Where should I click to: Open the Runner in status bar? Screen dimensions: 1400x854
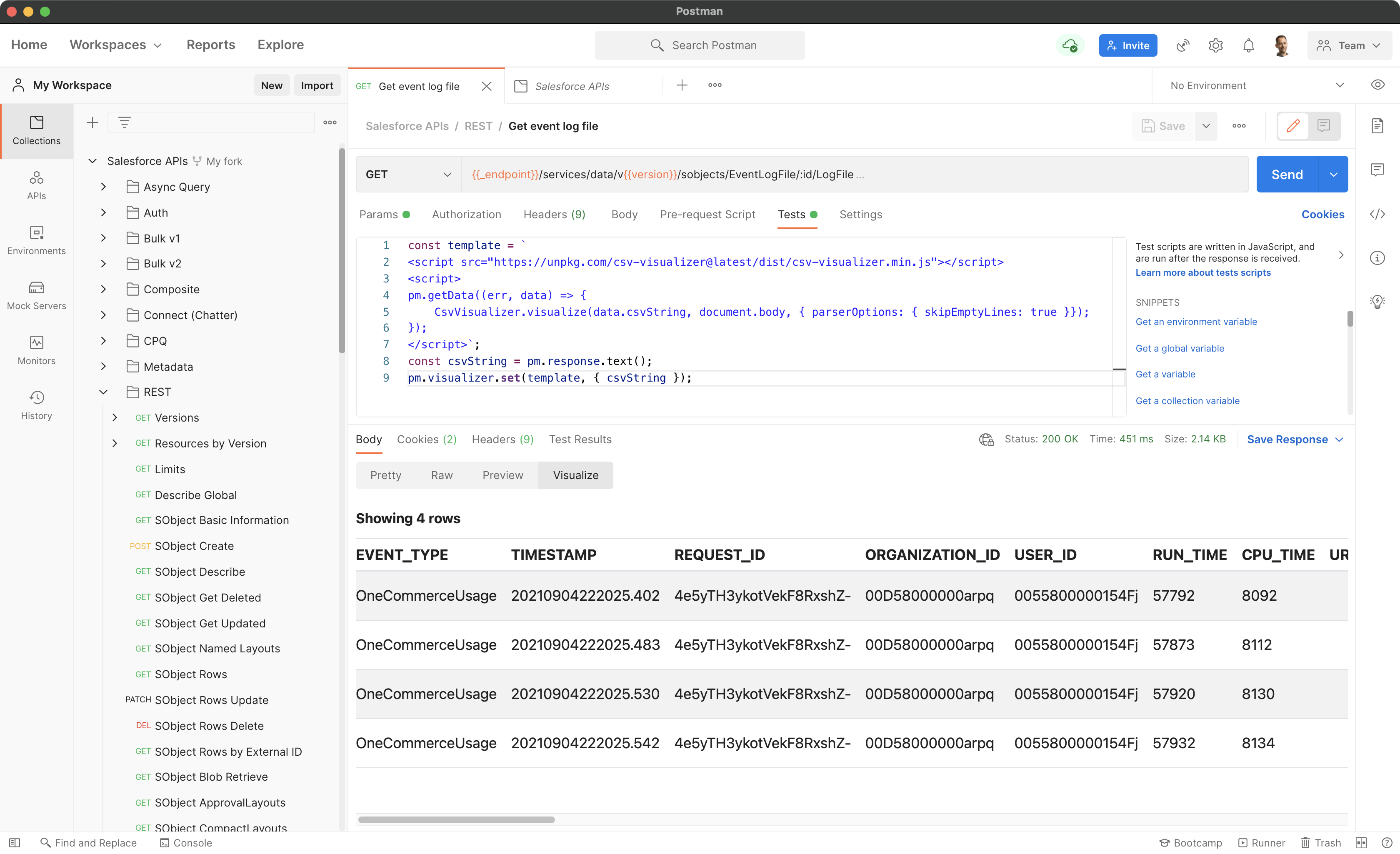click(1261, 843)
